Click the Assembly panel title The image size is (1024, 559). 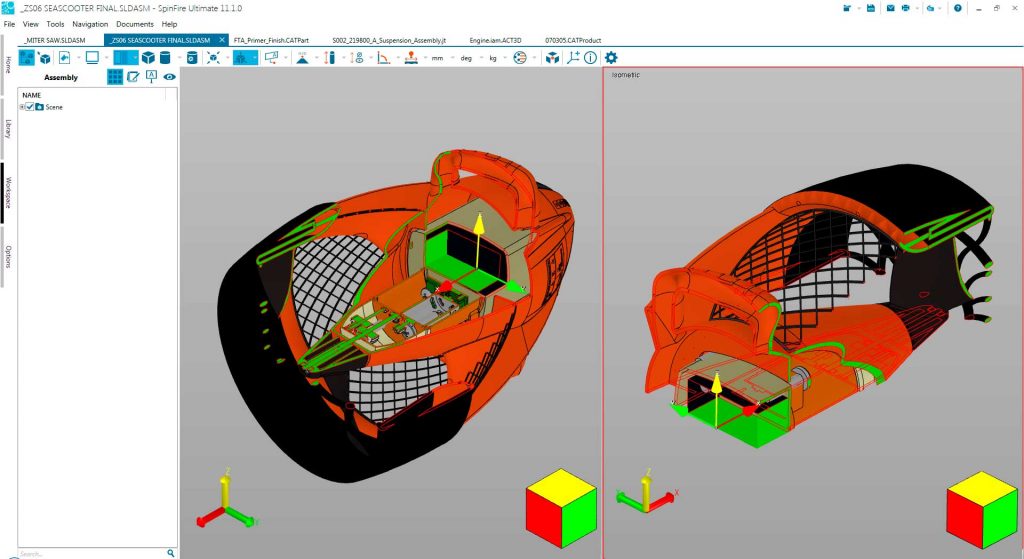coord(61,78)
